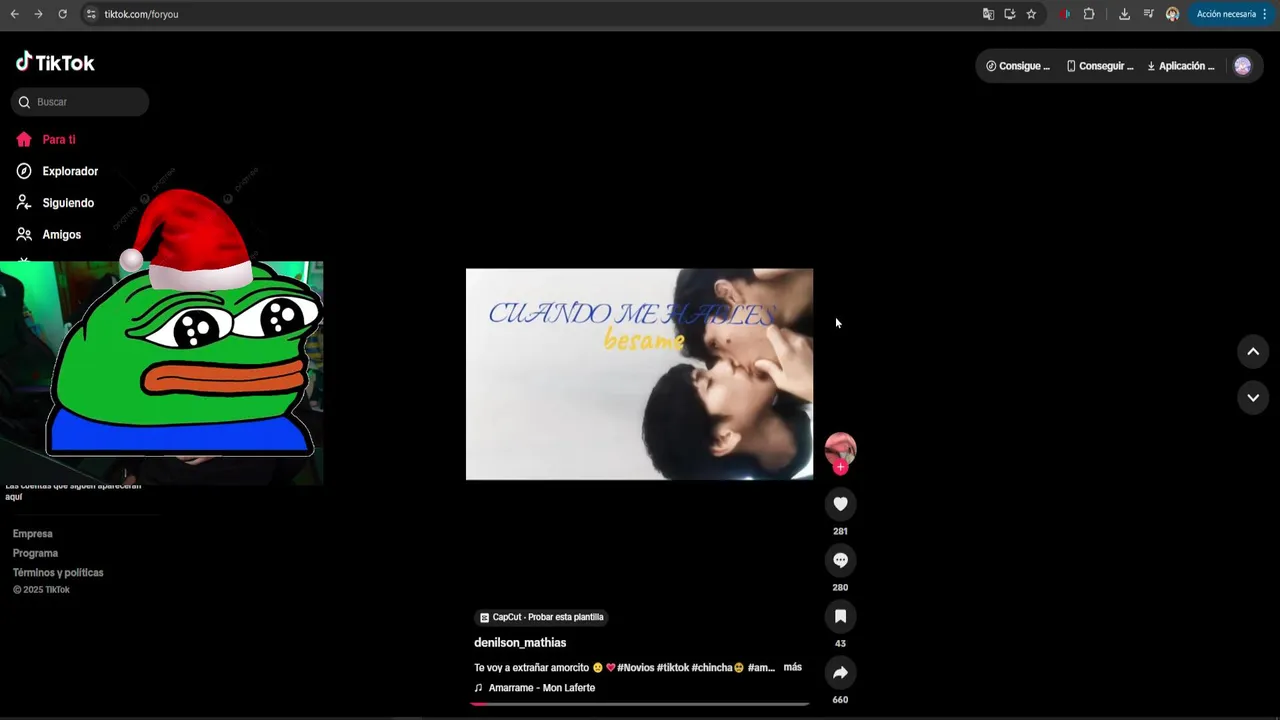Click the Para ti home icon
This screenshot has height=720, width=1280.
point(24,140)
